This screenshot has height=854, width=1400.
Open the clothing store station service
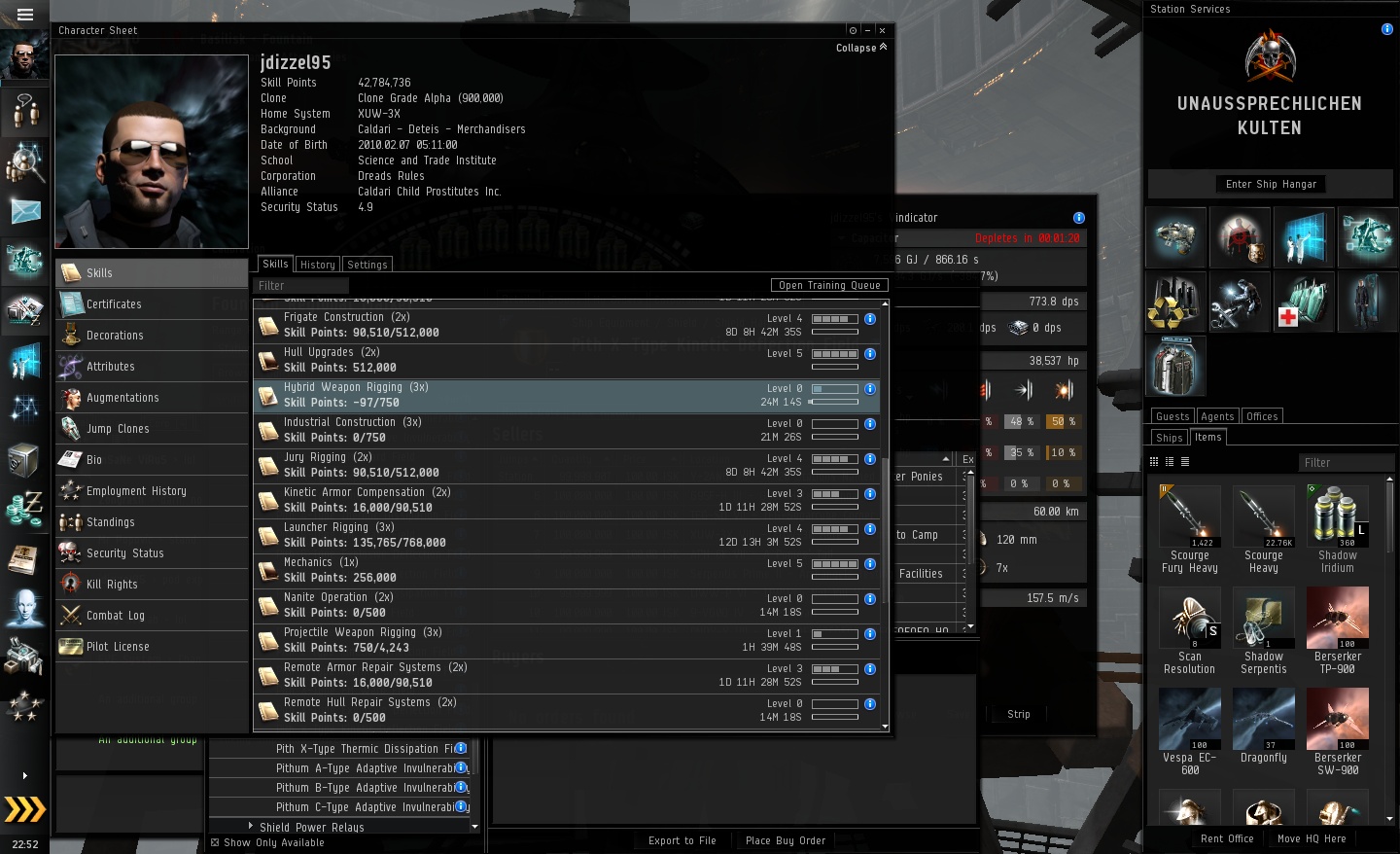tap(1176, 366)
